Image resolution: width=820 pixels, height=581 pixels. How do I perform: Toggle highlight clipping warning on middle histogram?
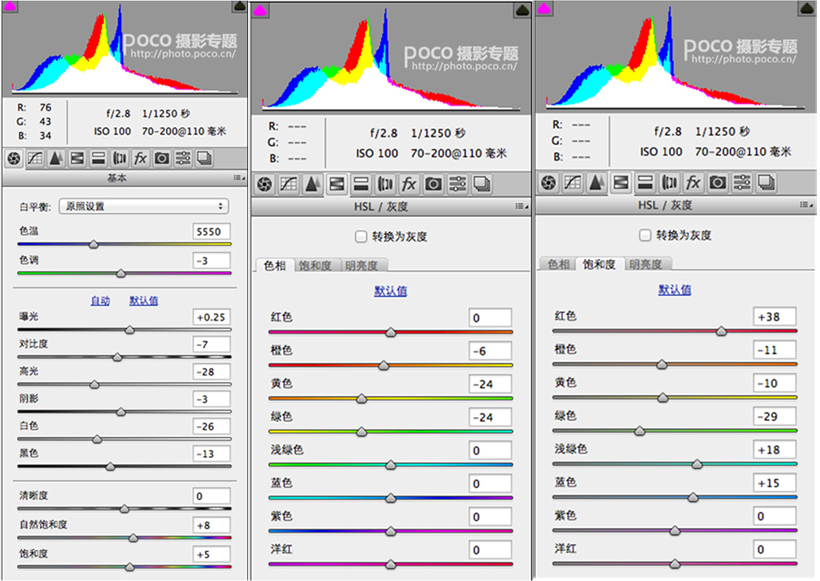pyautogui.click(x=522, y=10)
